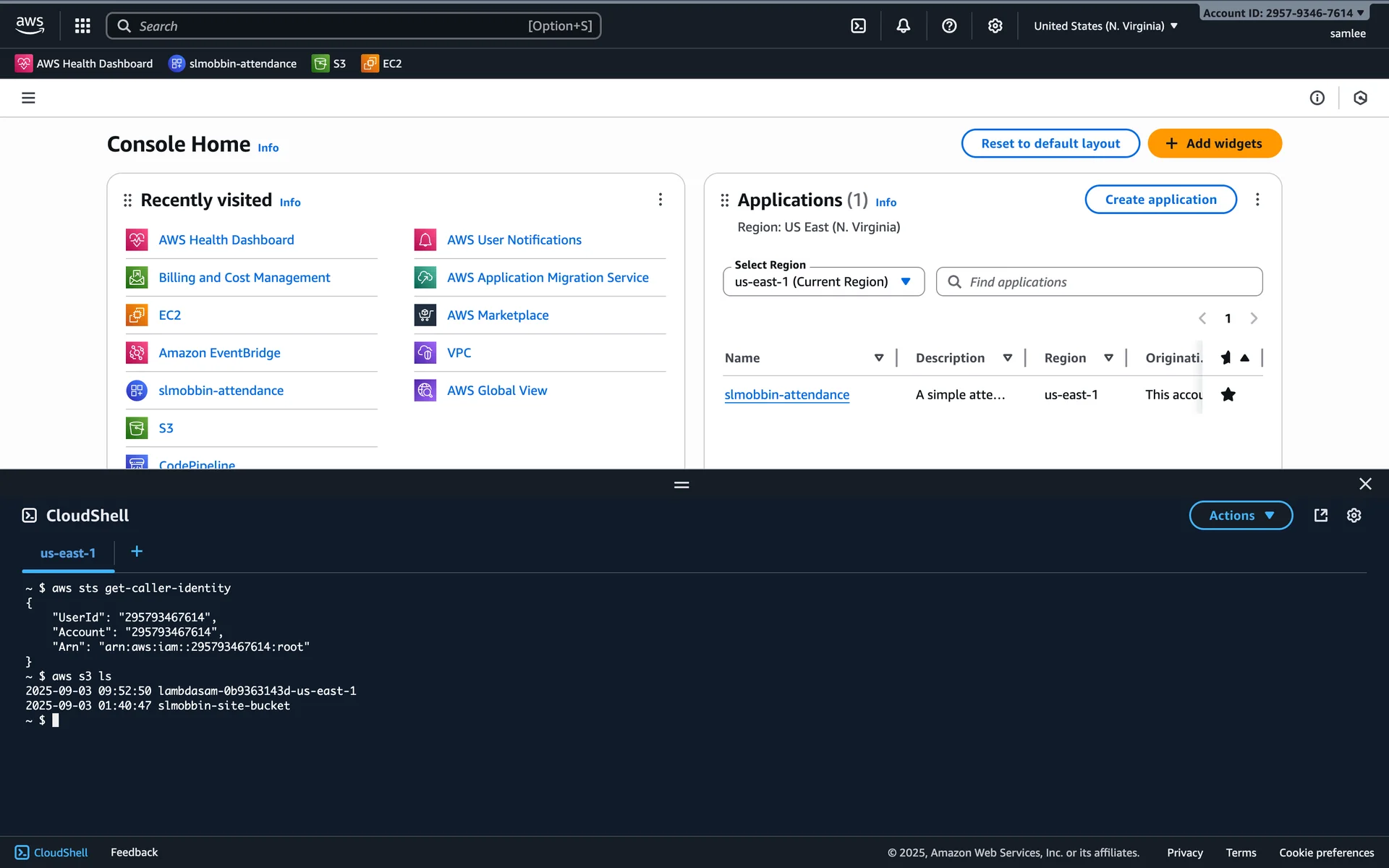
Task: Open CloudShell in a new browser tab
Action: pyautogui.click(x=1320, y=515)
